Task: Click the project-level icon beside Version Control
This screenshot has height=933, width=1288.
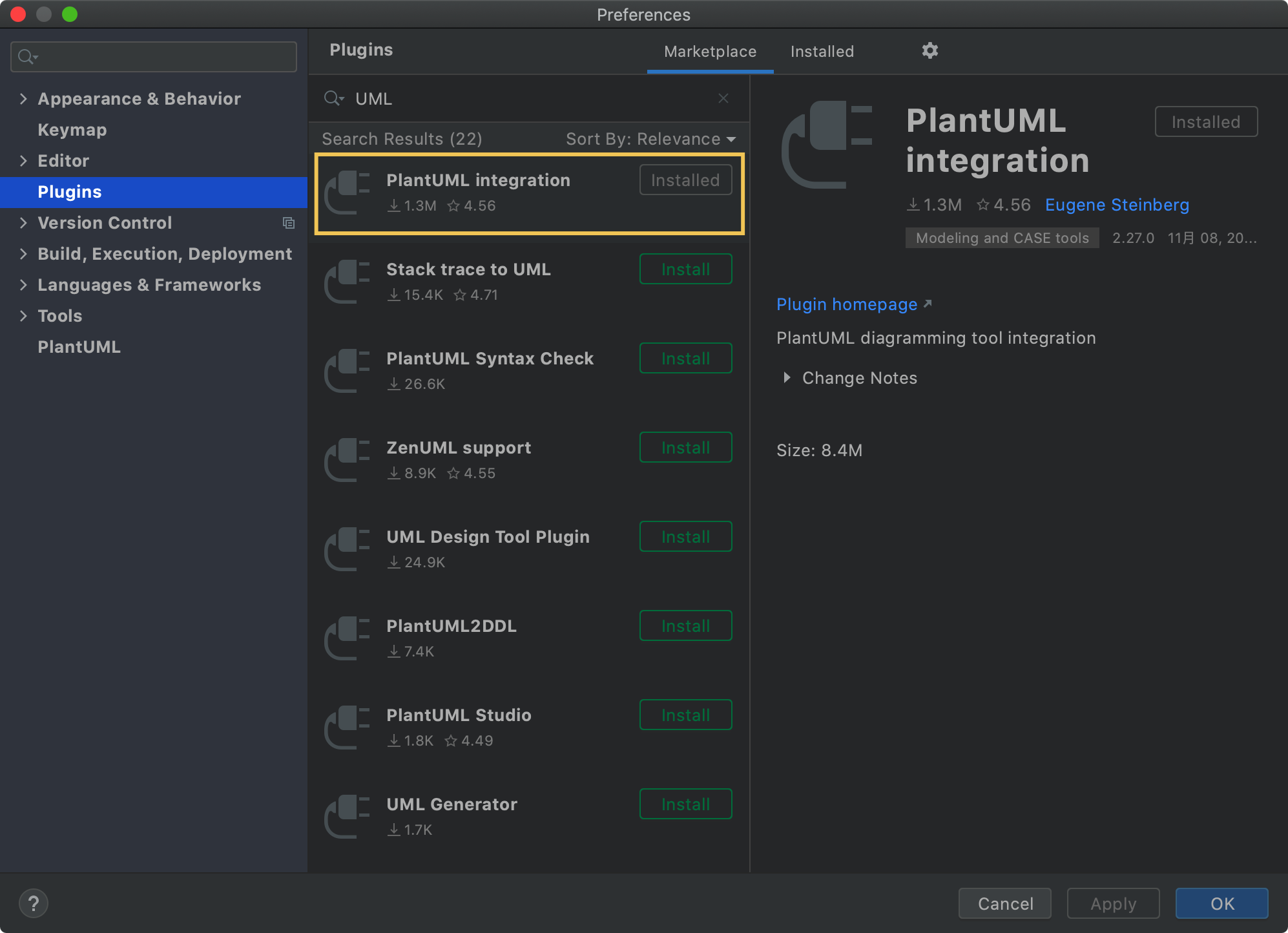Action: point(289,223)
